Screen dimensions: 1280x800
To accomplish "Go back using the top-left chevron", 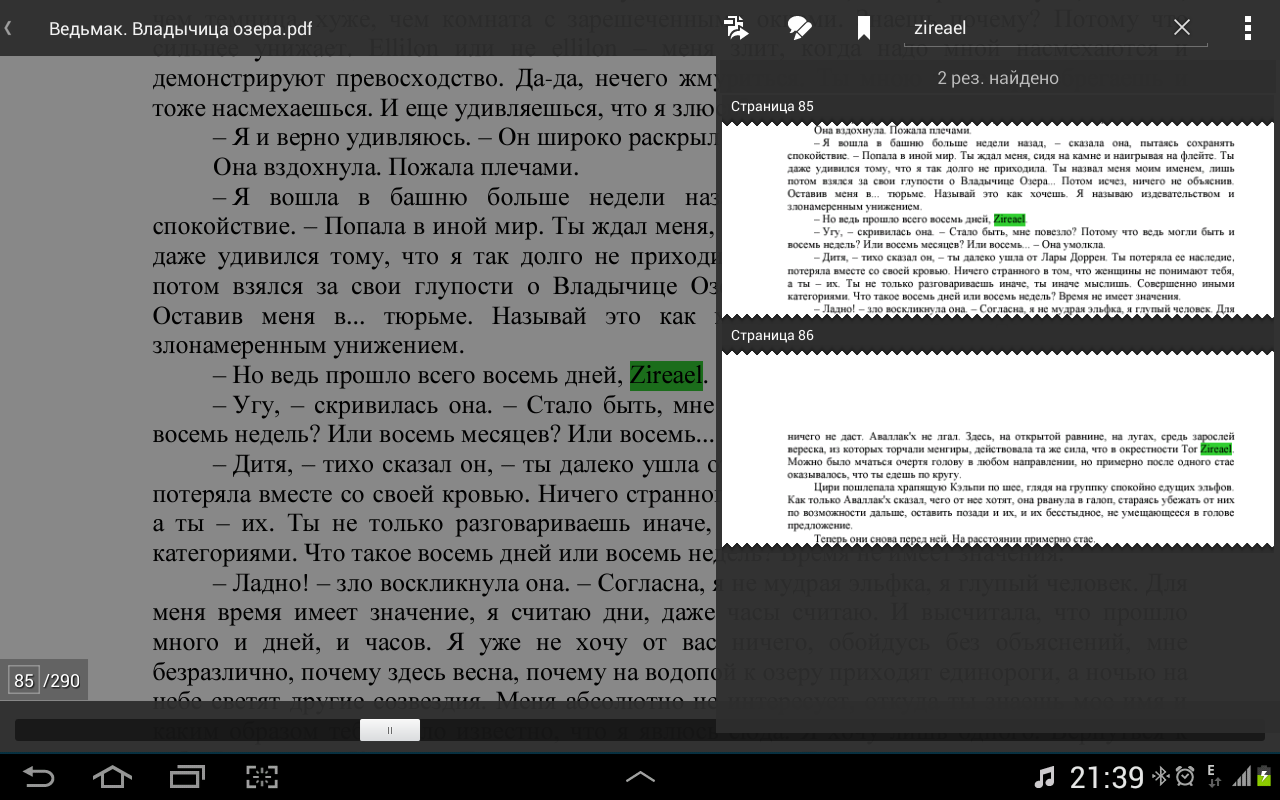I will pos(9,28).
